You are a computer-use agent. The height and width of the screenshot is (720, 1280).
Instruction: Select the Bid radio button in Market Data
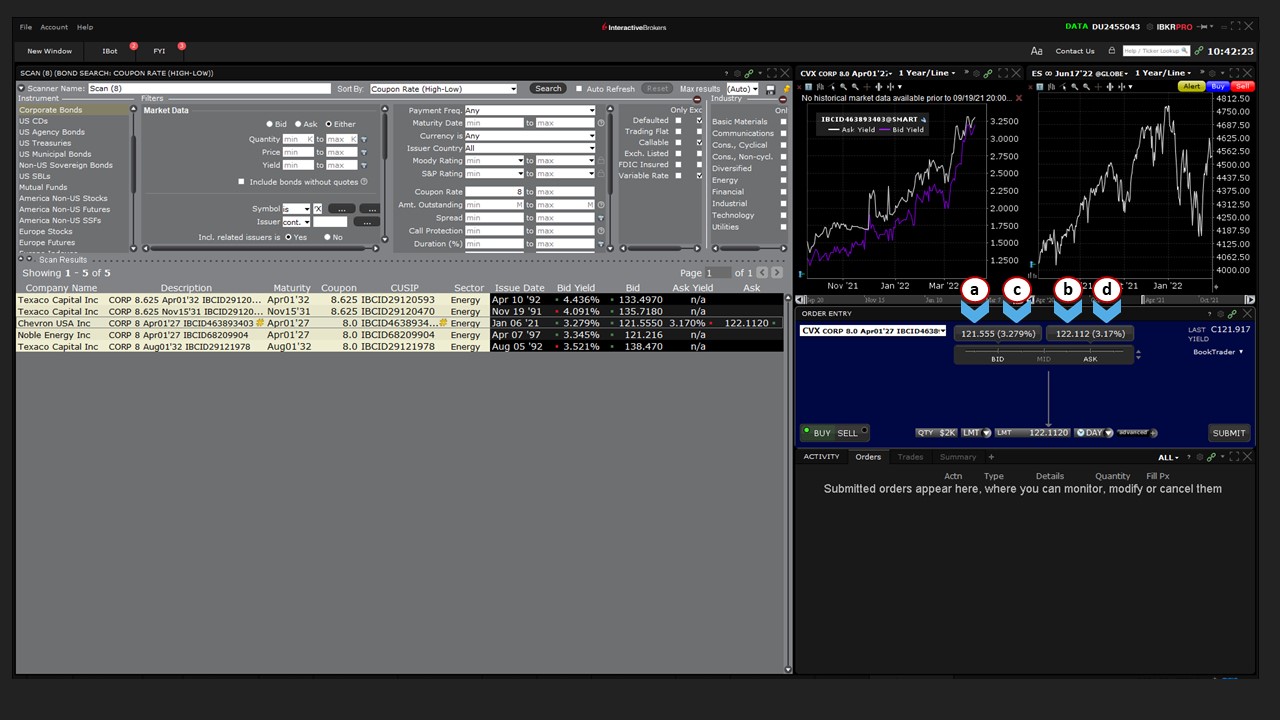coord(269,124)
